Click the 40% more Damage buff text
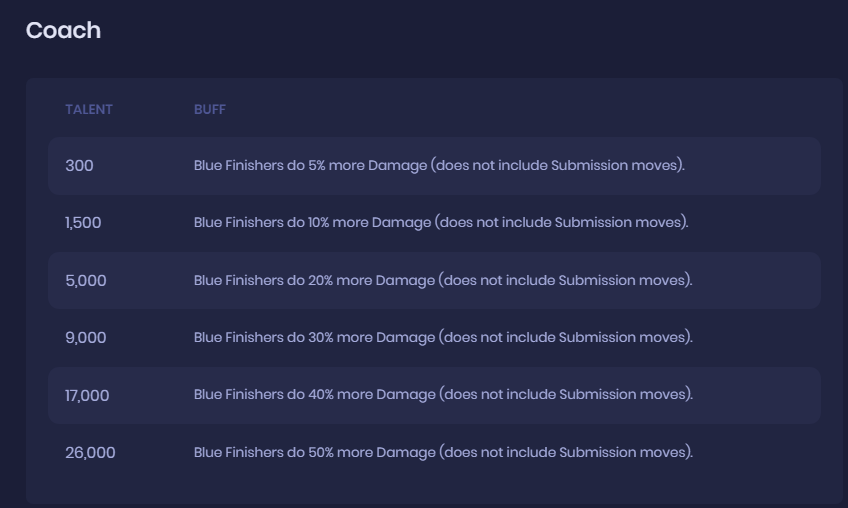The height and width of the screenshot is (508, 848). [443, 395]
